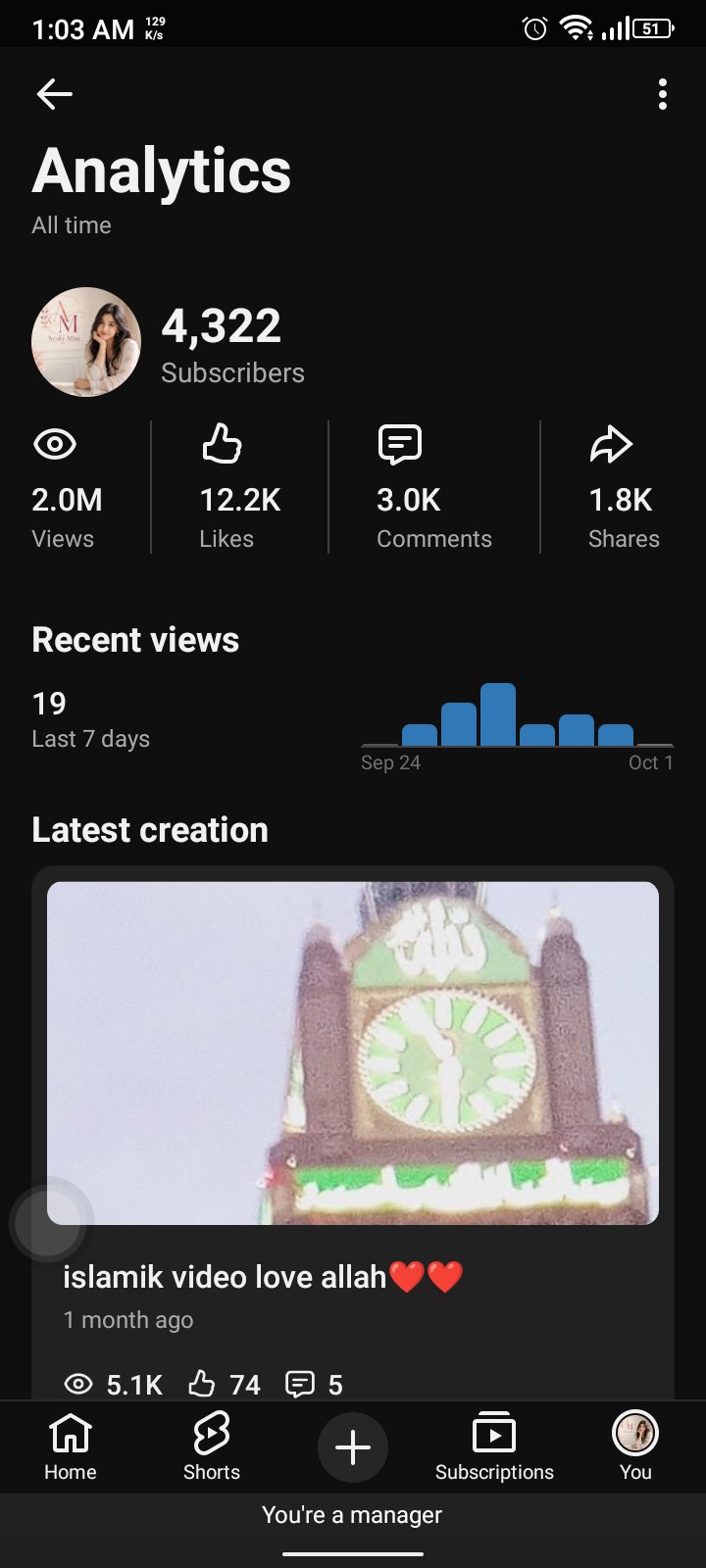This screenshot has width=706, height=1568.
Task: Tap the You're a manager banner
Action: [x=352, y=1515]
